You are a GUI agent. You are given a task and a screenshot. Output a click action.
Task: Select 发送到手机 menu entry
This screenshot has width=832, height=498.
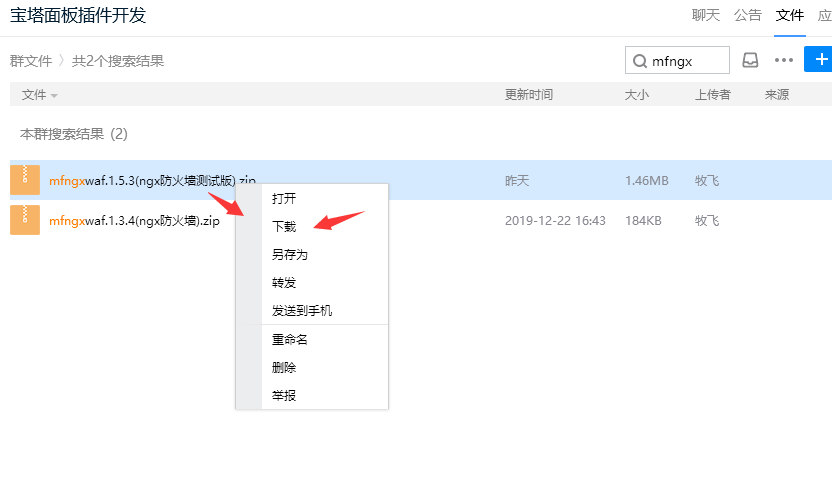pyautogui.click(x=301, y=311)
